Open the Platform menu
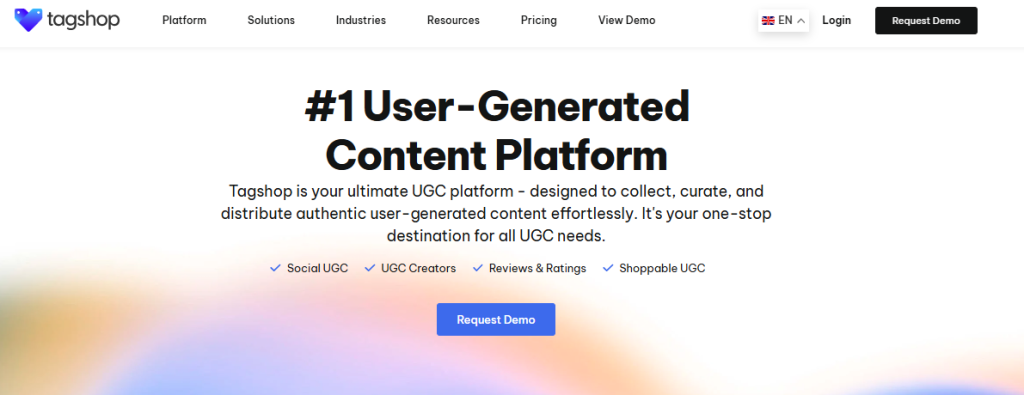 click(x=184, y=20)
